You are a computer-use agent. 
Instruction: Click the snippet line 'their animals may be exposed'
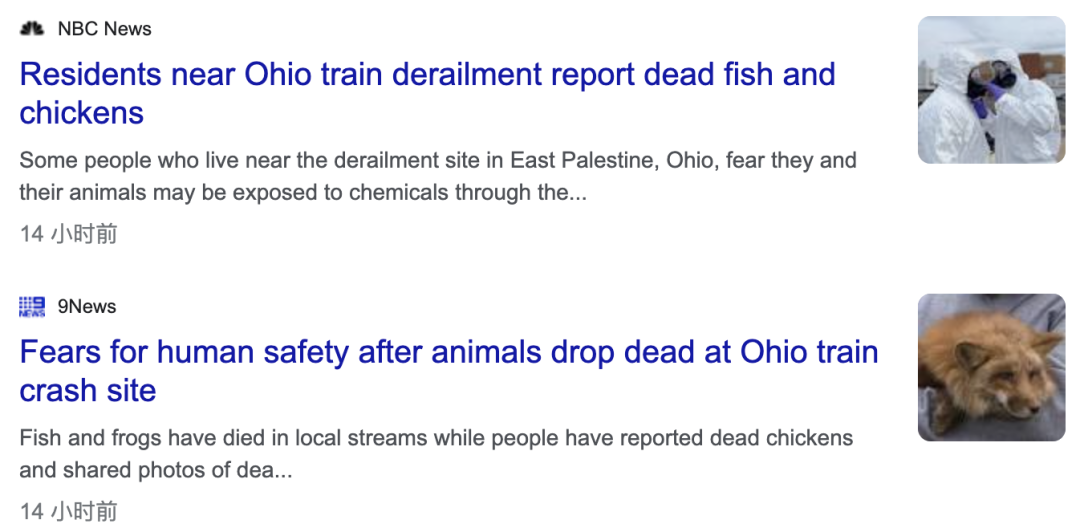point(303,192)
